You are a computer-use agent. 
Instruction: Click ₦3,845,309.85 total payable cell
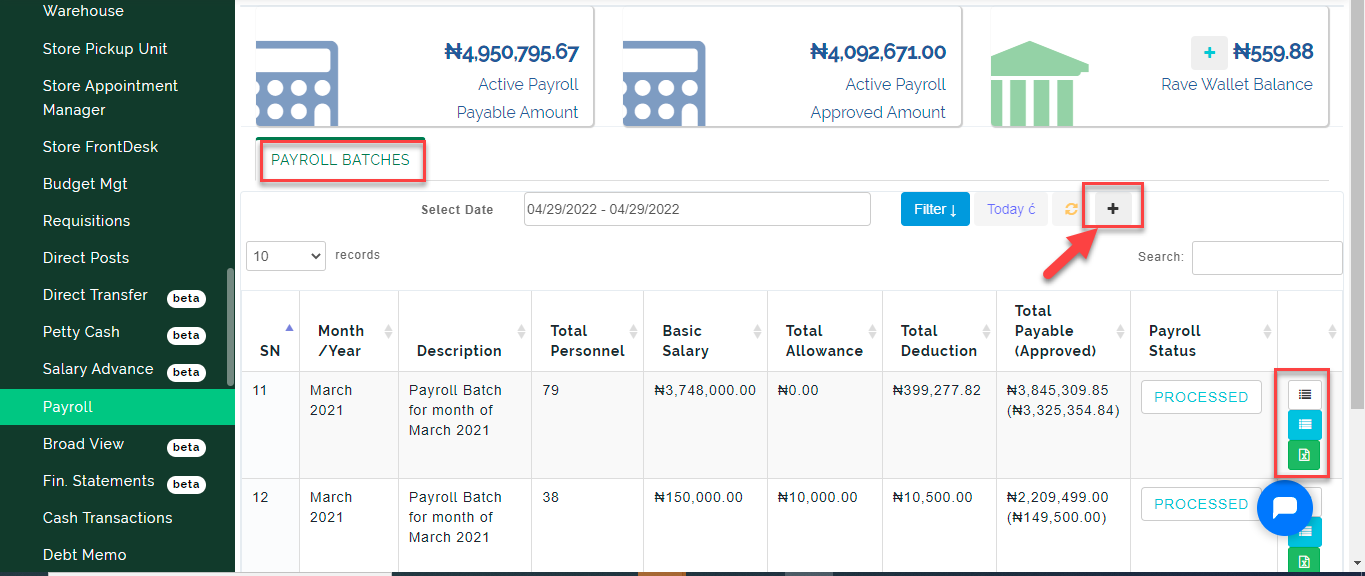1058,390
